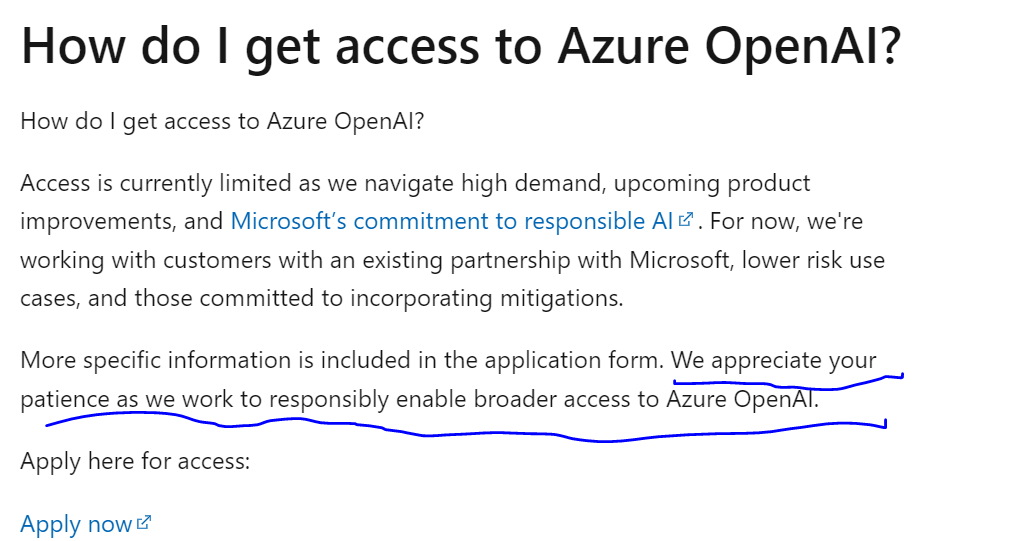Click the external-link icon after responsible AI

[x=686, y=219]
